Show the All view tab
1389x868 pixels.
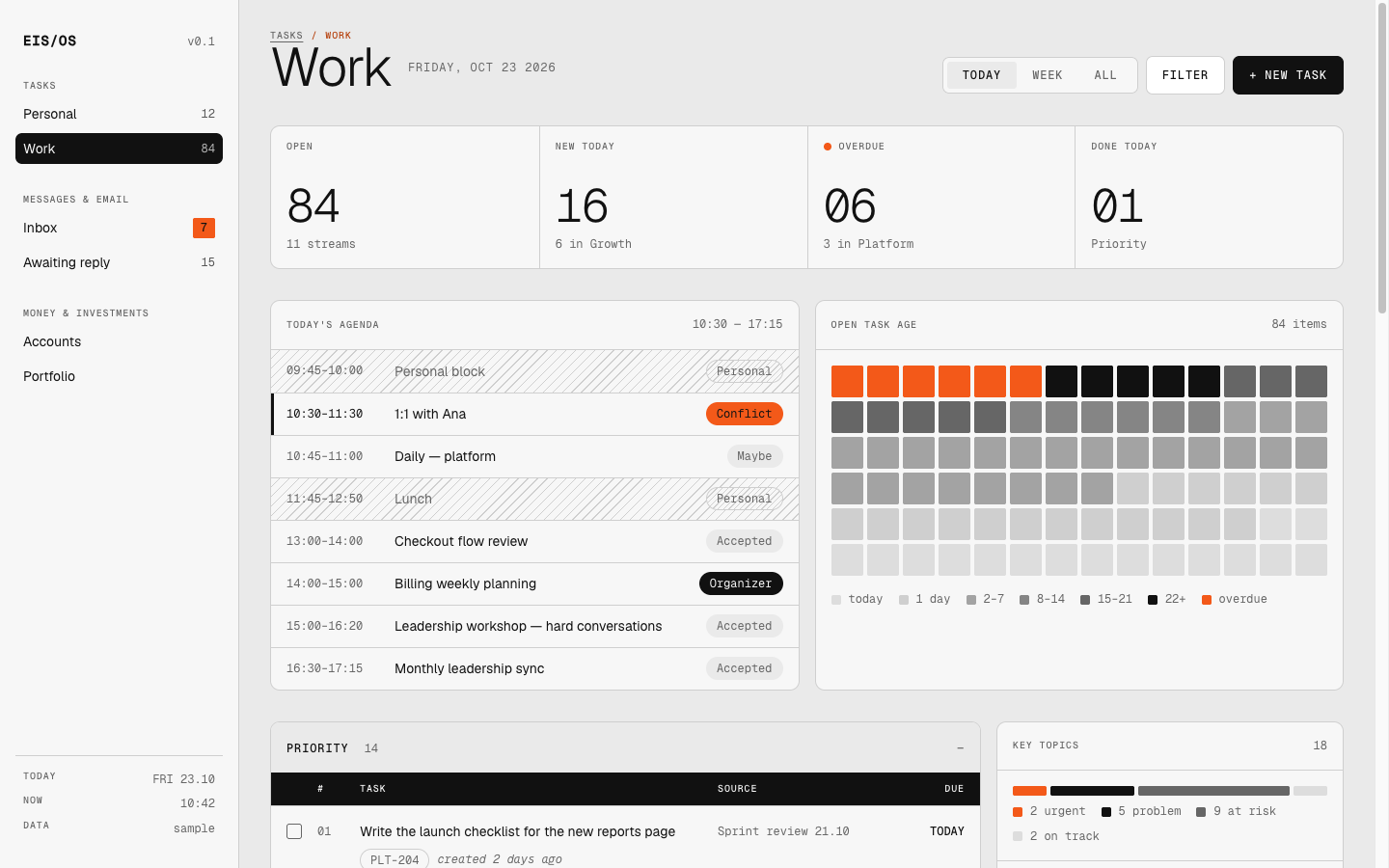point(1105,75)
